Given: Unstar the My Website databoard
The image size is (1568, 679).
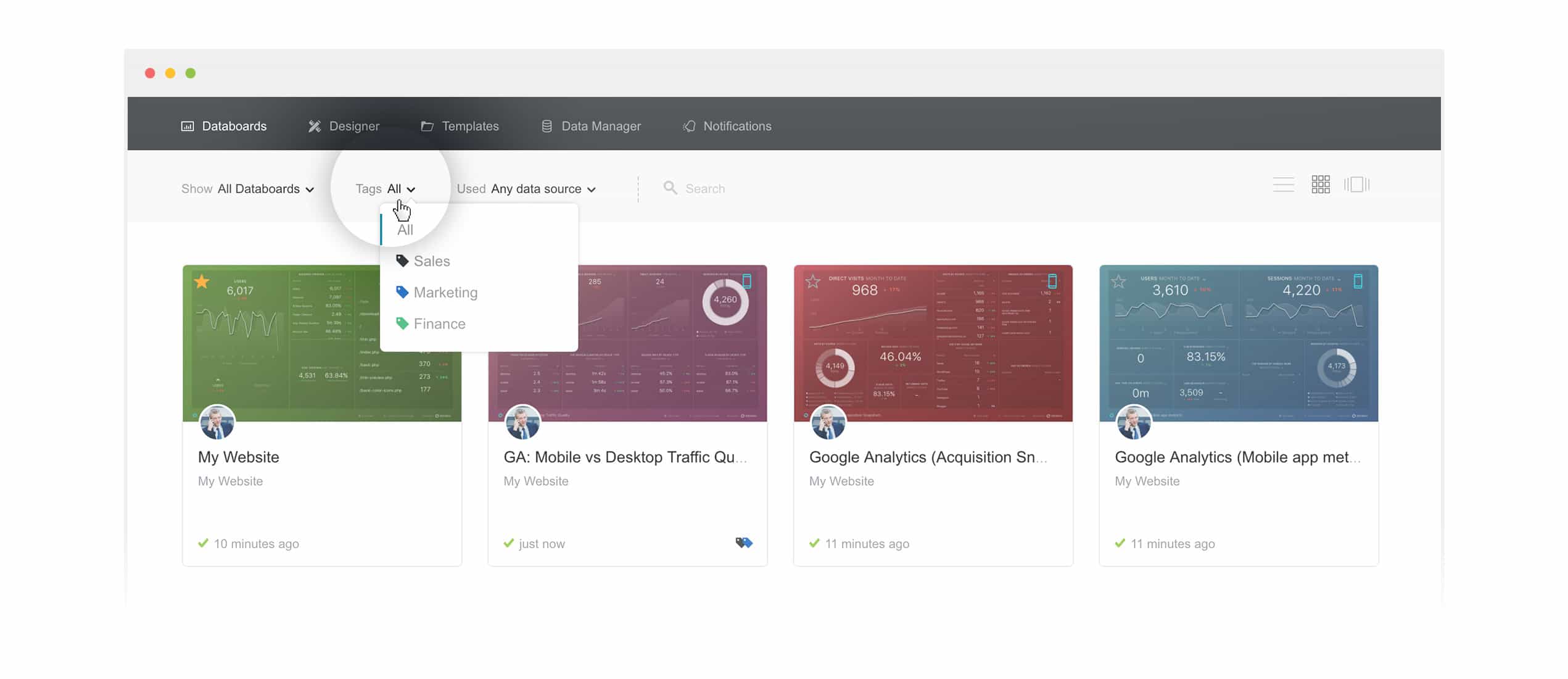Looking at the screenshot, I should pyautogui.click(x=202, y=282).
